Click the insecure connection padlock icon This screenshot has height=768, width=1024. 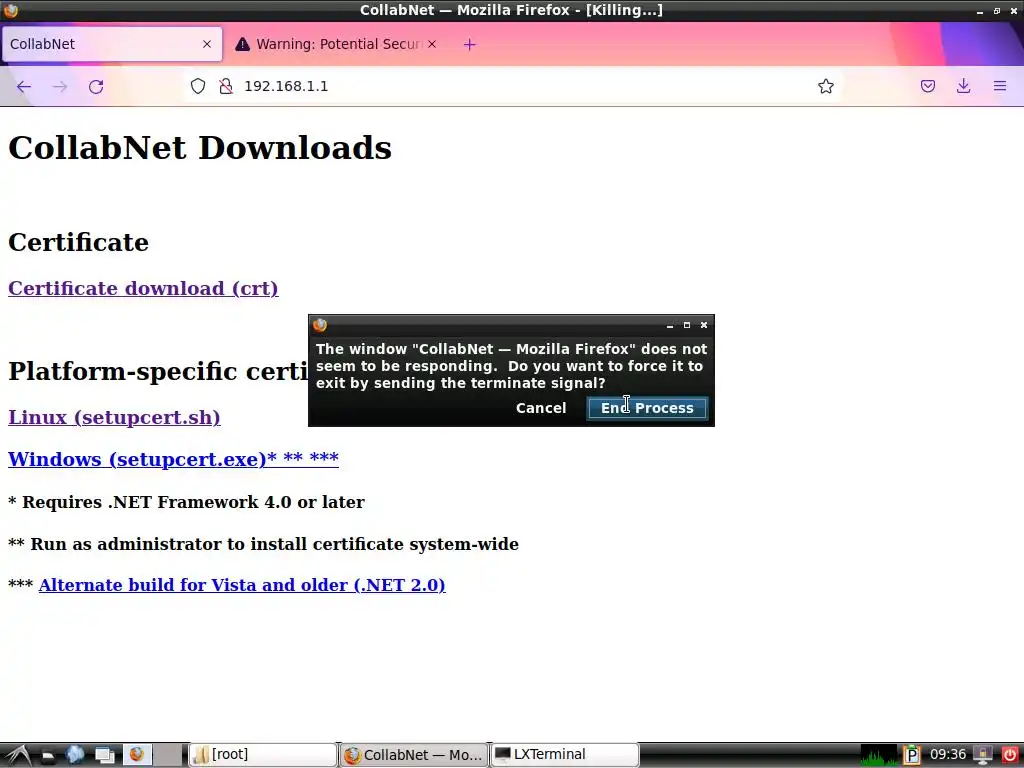tap(226, 86)
